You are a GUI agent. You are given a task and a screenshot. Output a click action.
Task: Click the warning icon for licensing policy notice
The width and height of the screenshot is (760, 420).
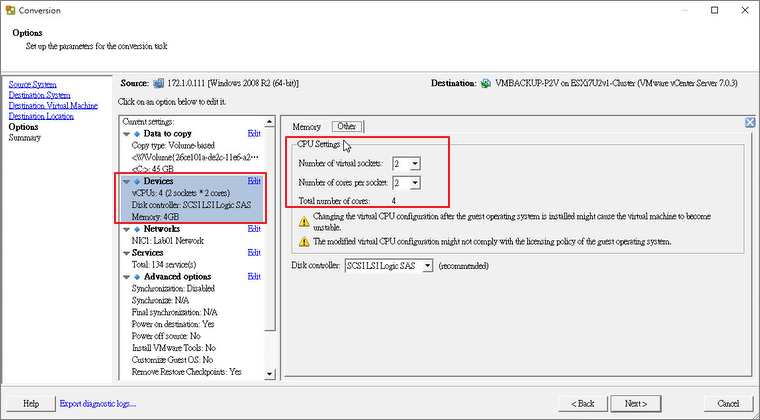click(304, 241)
